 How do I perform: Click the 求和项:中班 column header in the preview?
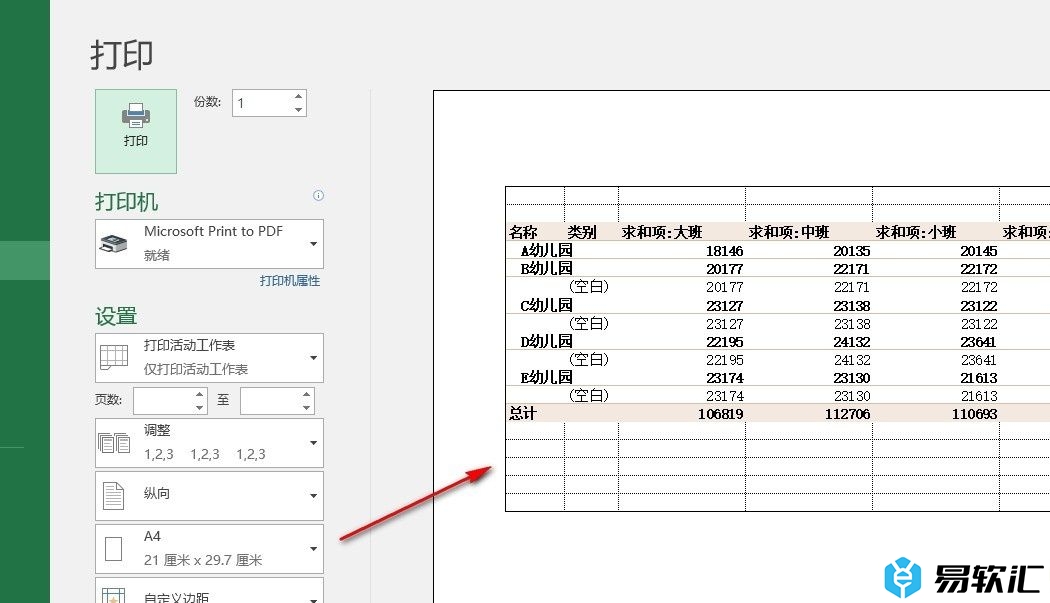pyautogui.click(x=789, y=232)
